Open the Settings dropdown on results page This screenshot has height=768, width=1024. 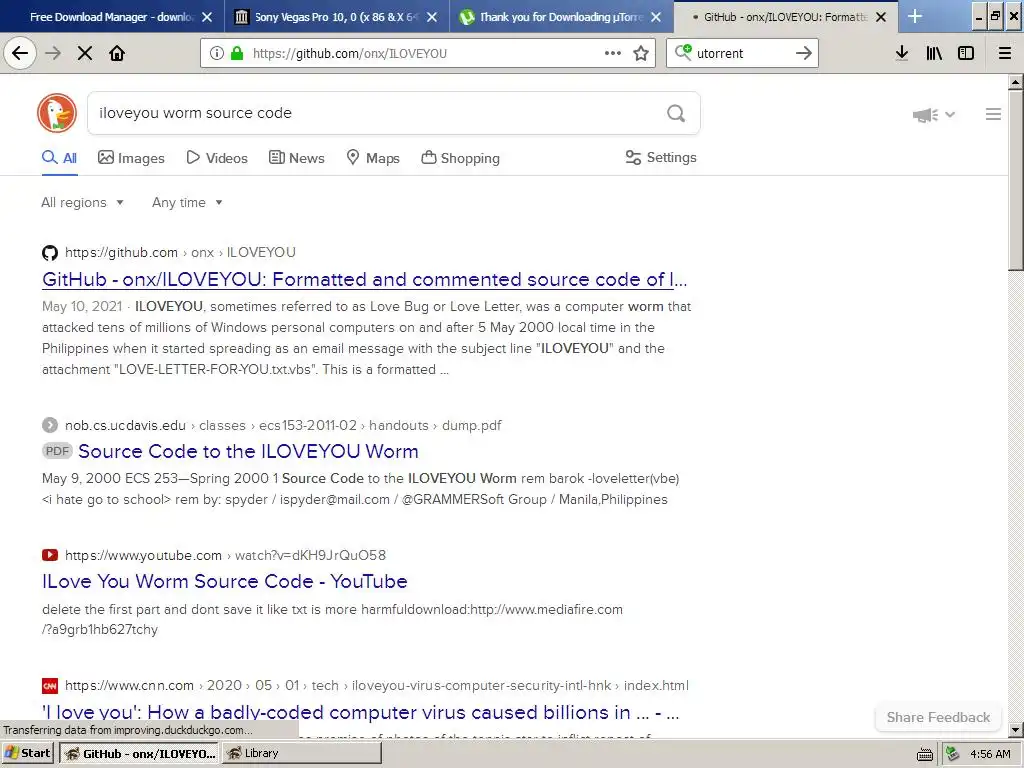point(661,157)
